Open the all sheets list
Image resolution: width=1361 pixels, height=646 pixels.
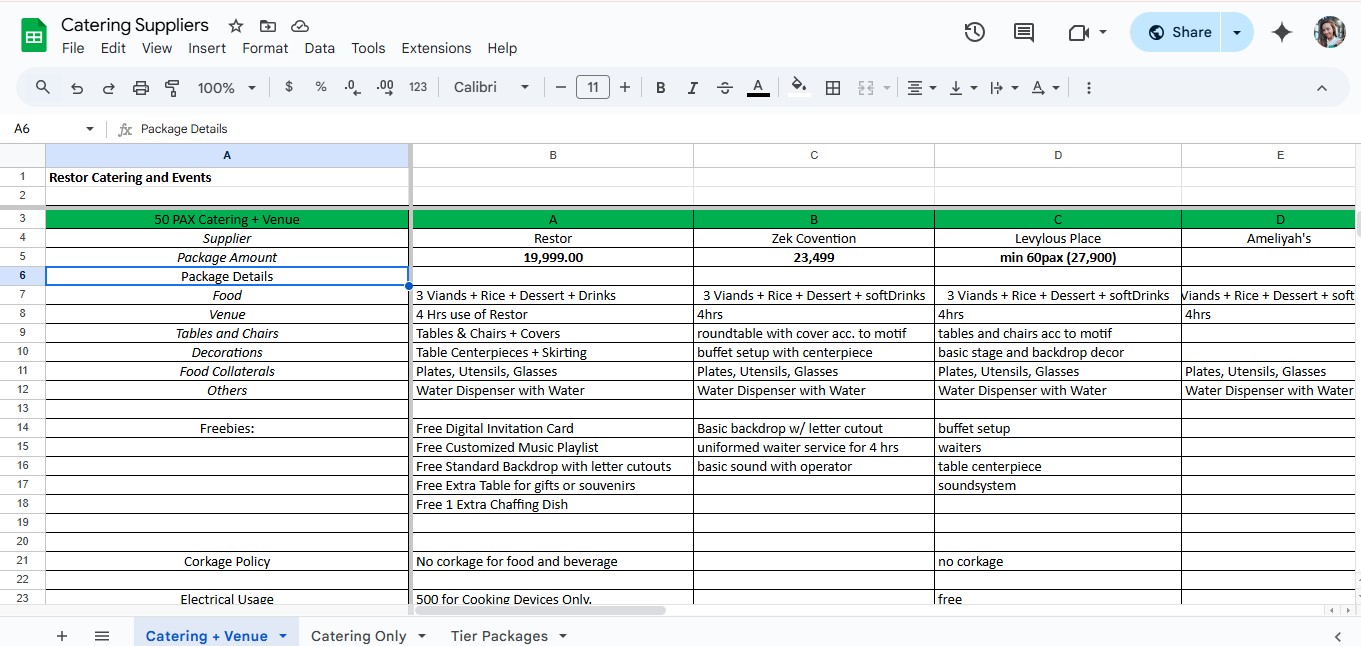[x=102, y=636]
